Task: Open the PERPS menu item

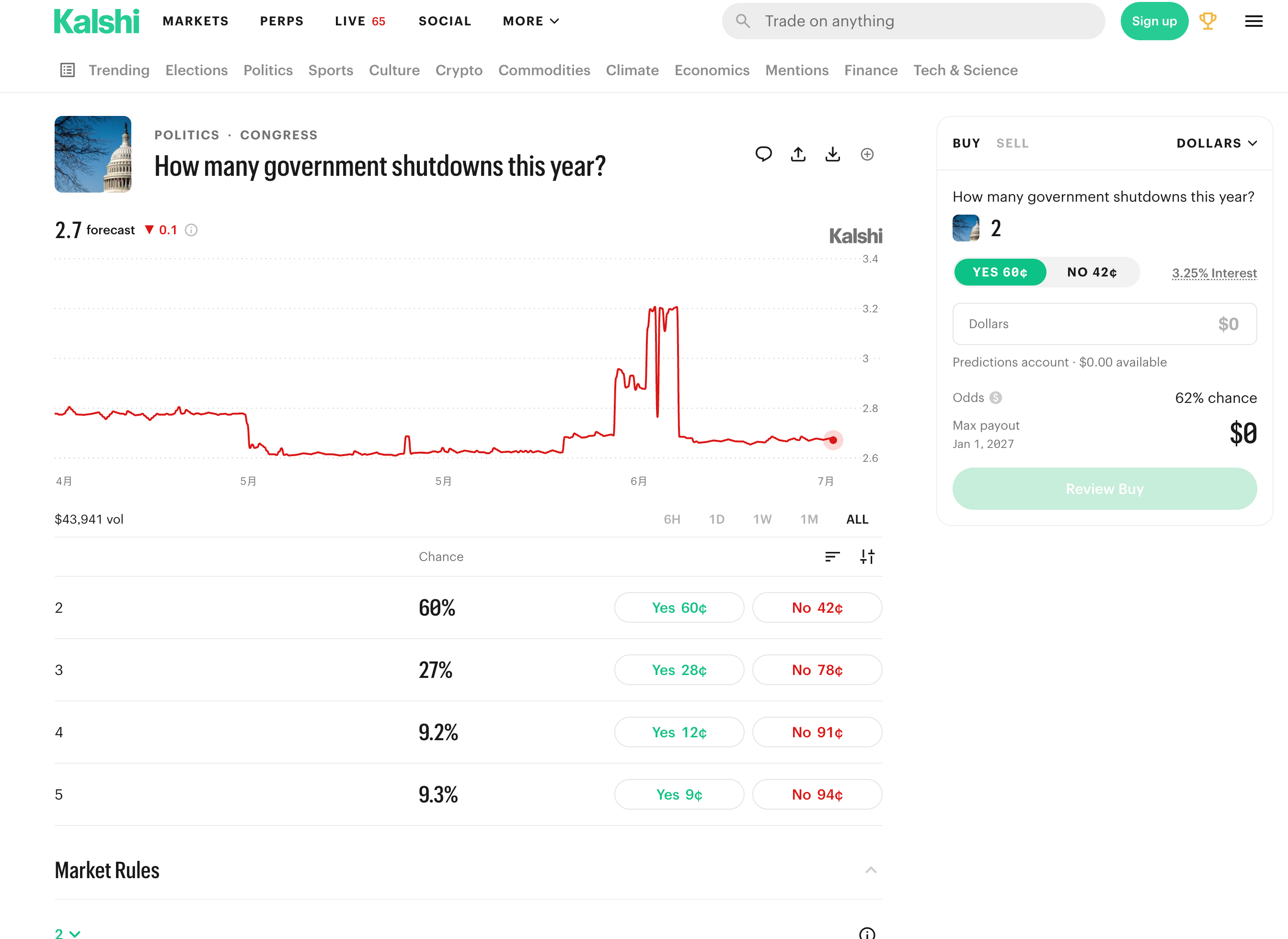Action: click(282, 21)
